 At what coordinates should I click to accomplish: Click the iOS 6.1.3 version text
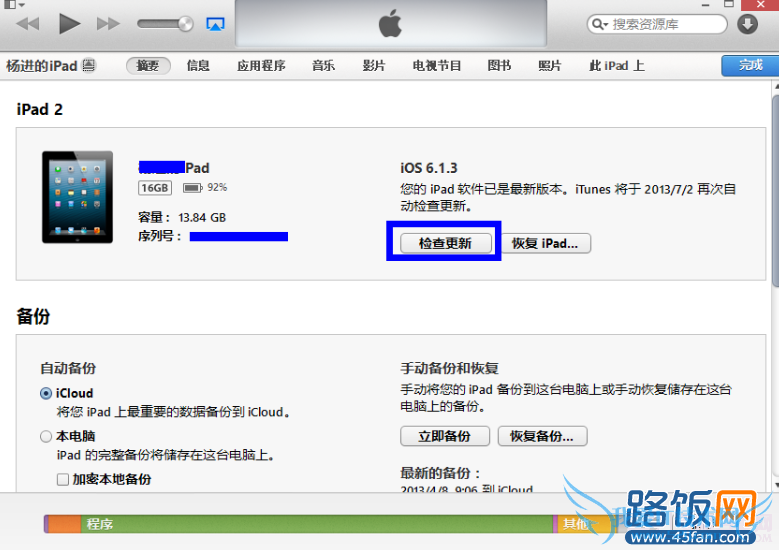tap(429, 168)
